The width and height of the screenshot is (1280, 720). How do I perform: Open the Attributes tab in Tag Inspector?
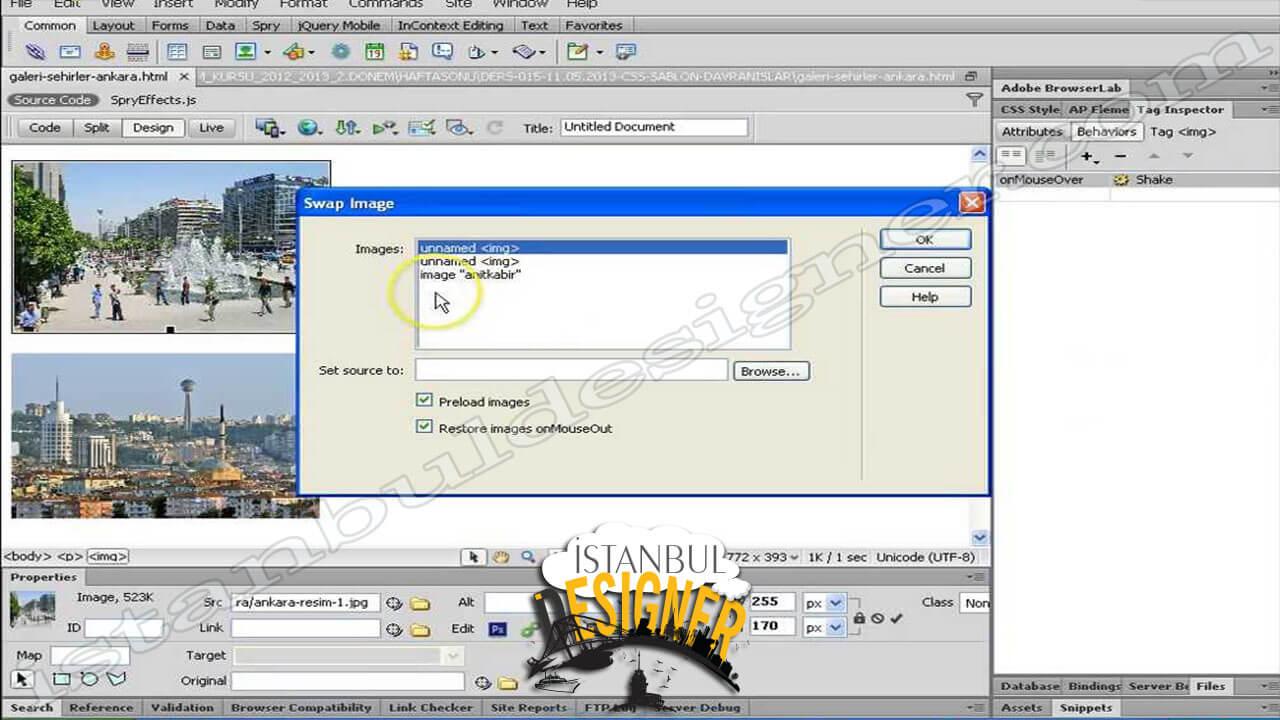coord(1031,131)
